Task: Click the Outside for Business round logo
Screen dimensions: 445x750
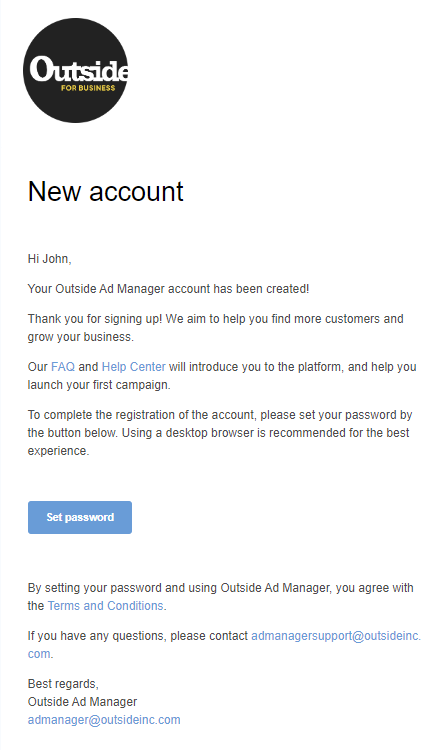Action: tap(76, 70)
